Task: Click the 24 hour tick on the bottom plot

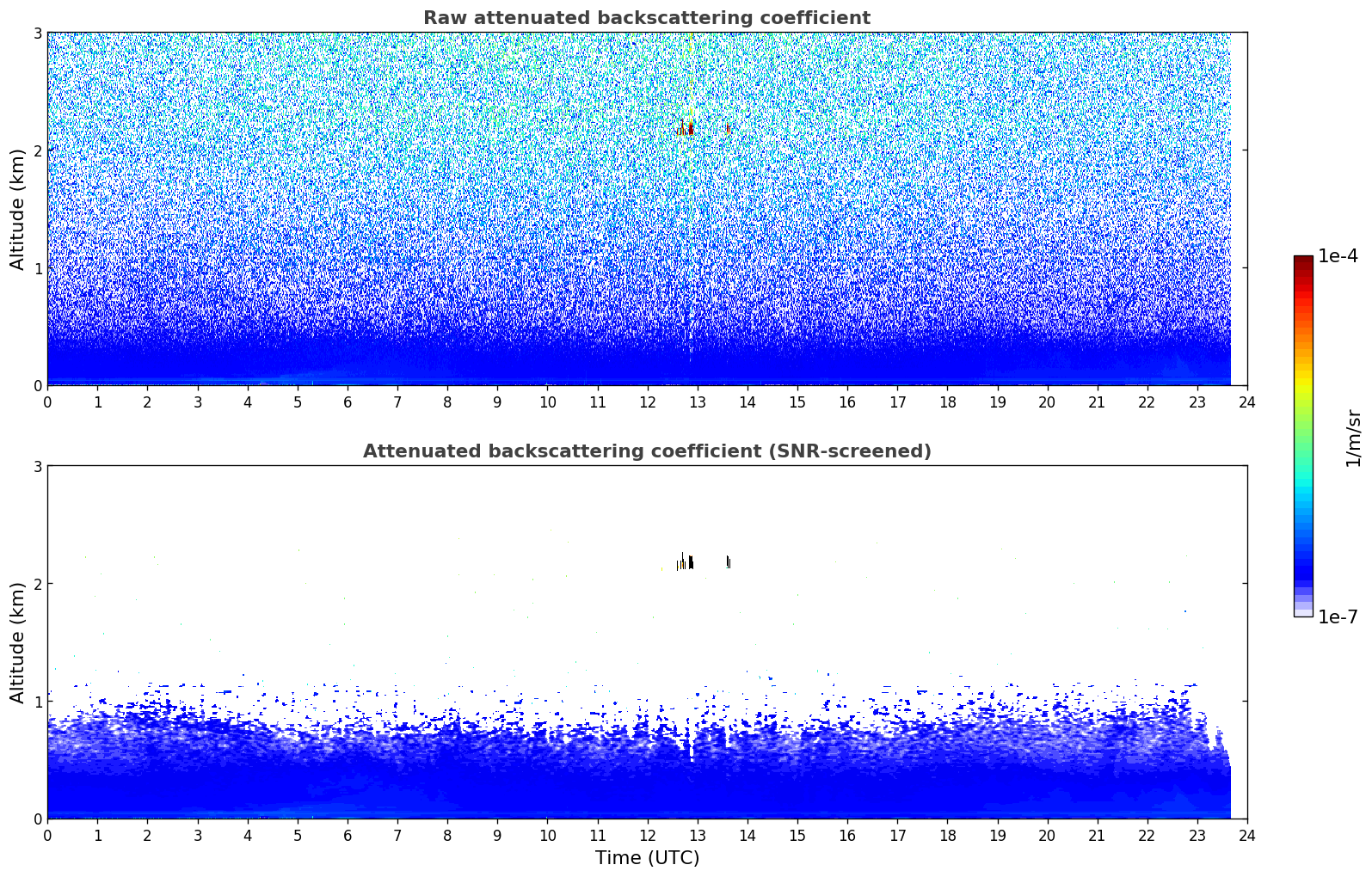Action: tap(1246, 835)
